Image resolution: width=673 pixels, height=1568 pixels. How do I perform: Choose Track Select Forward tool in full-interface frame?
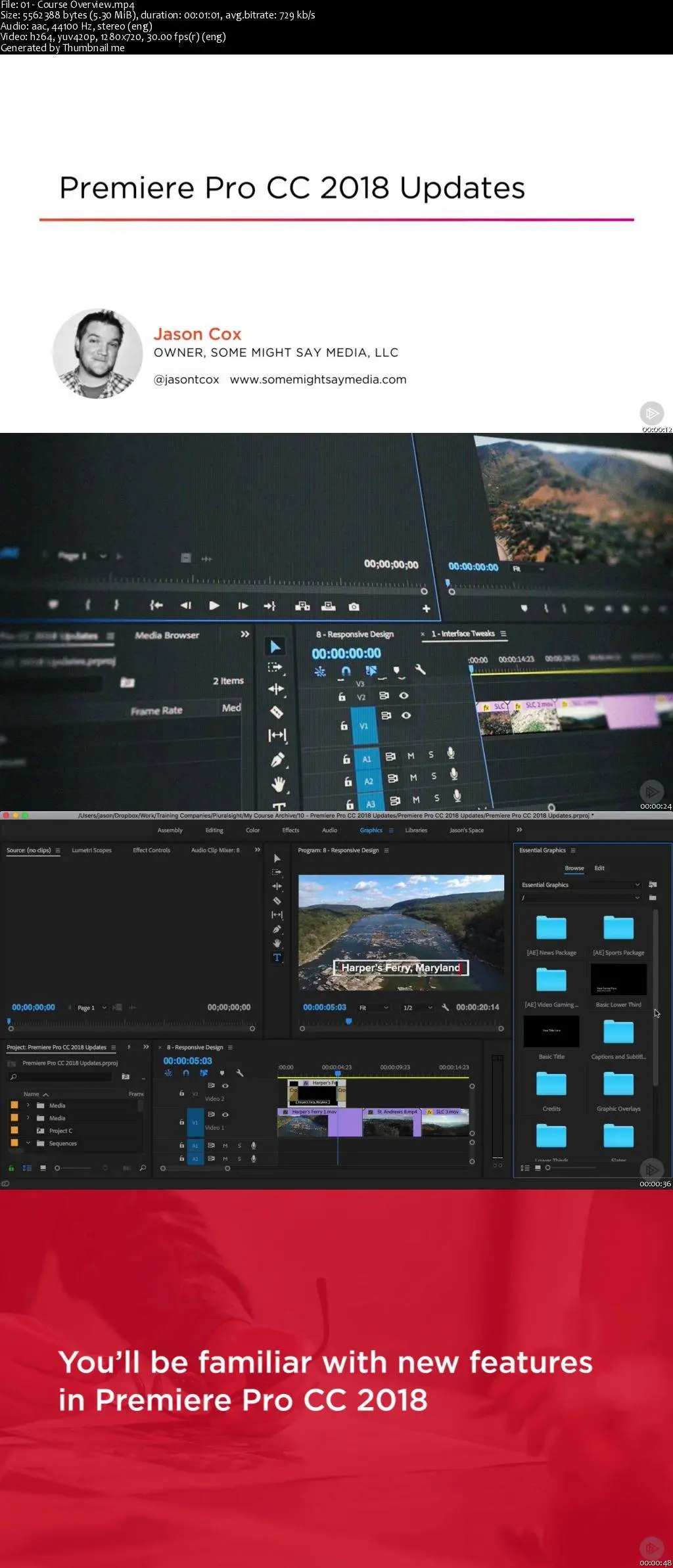point(277,872)
